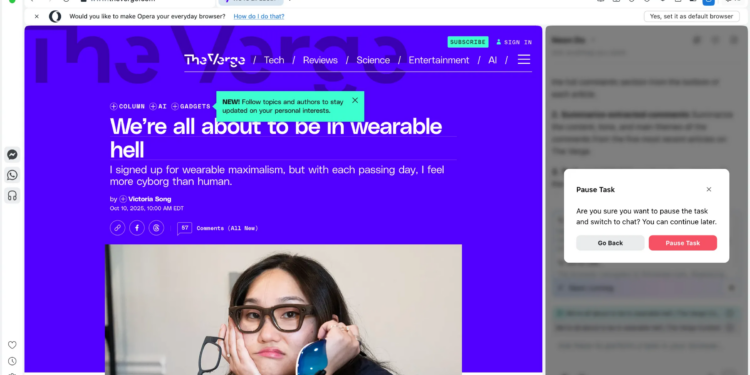Click Go Back in Pause Task dialog
This screenshot has height=375, width=750.
point(610,243)
